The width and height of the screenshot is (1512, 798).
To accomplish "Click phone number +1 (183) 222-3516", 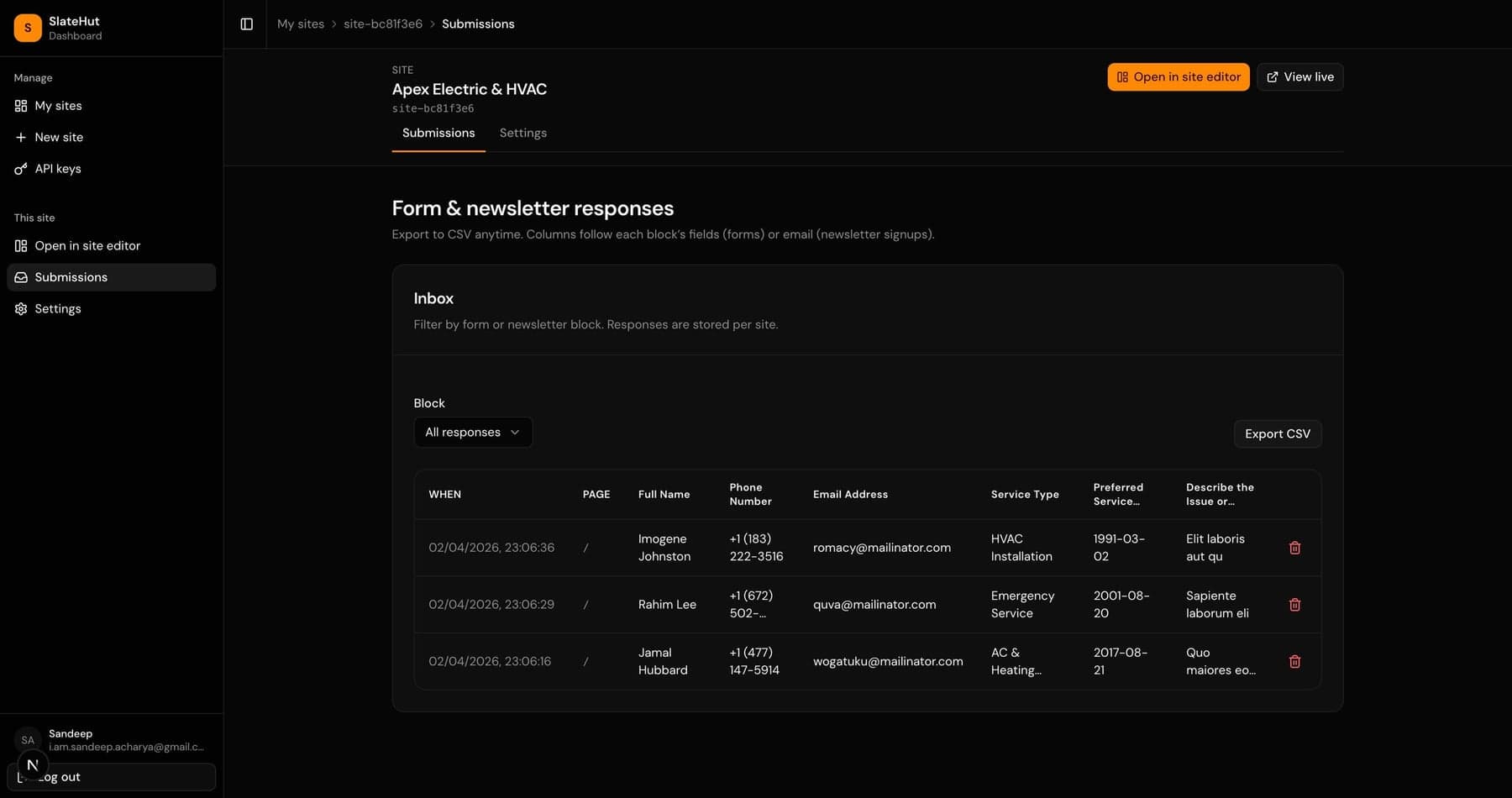I will (x=756, y=548).
